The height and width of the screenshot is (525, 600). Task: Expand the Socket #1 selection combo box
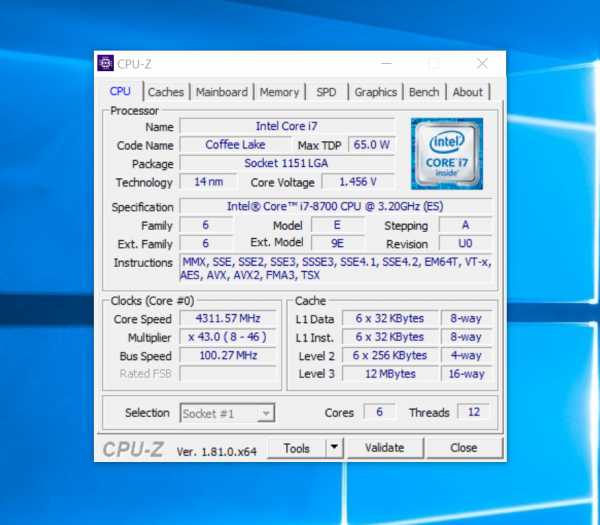[227, 413]
